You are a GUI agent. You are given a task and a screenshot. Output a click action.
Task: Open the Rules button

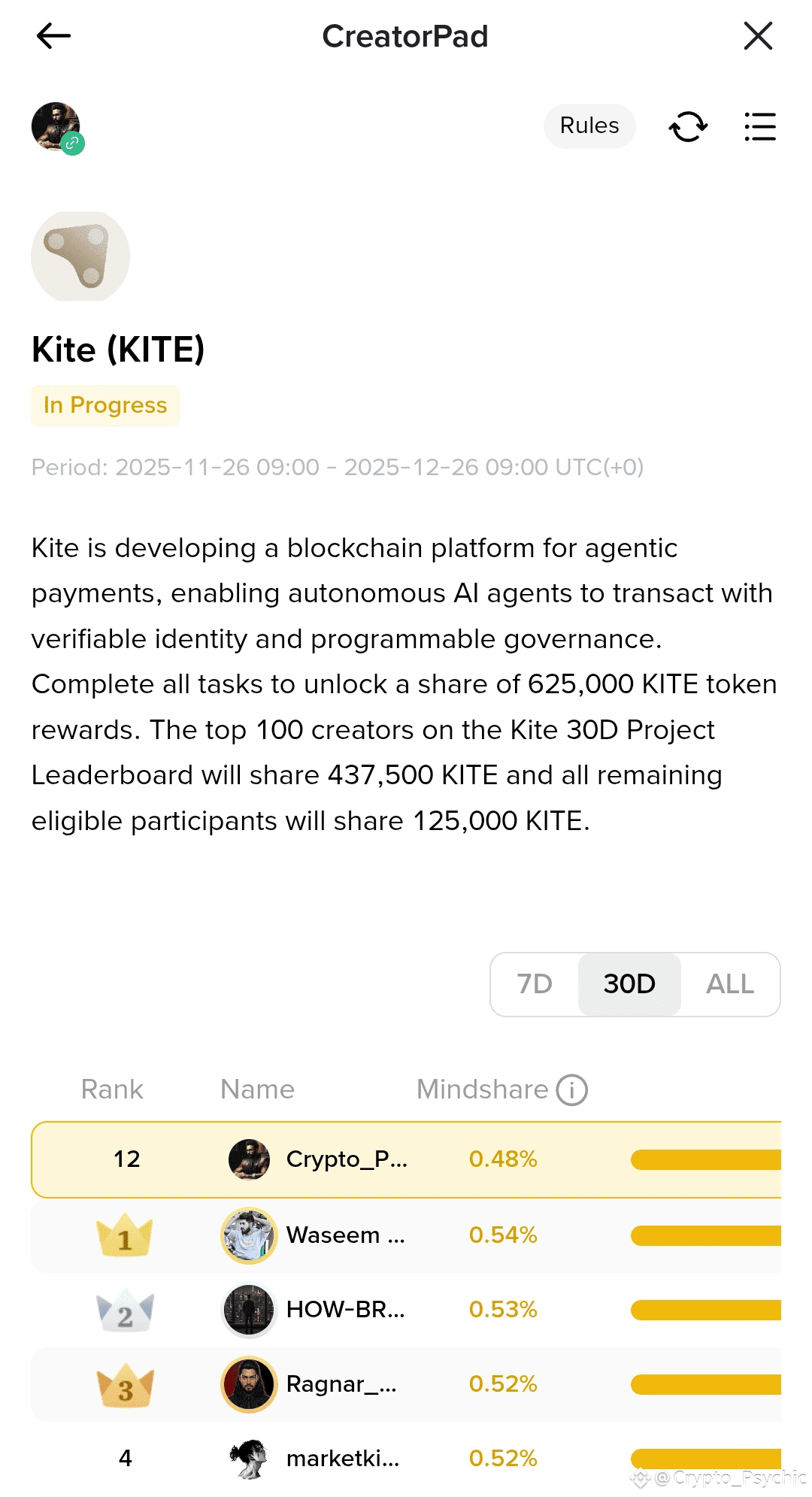(589, 126)
